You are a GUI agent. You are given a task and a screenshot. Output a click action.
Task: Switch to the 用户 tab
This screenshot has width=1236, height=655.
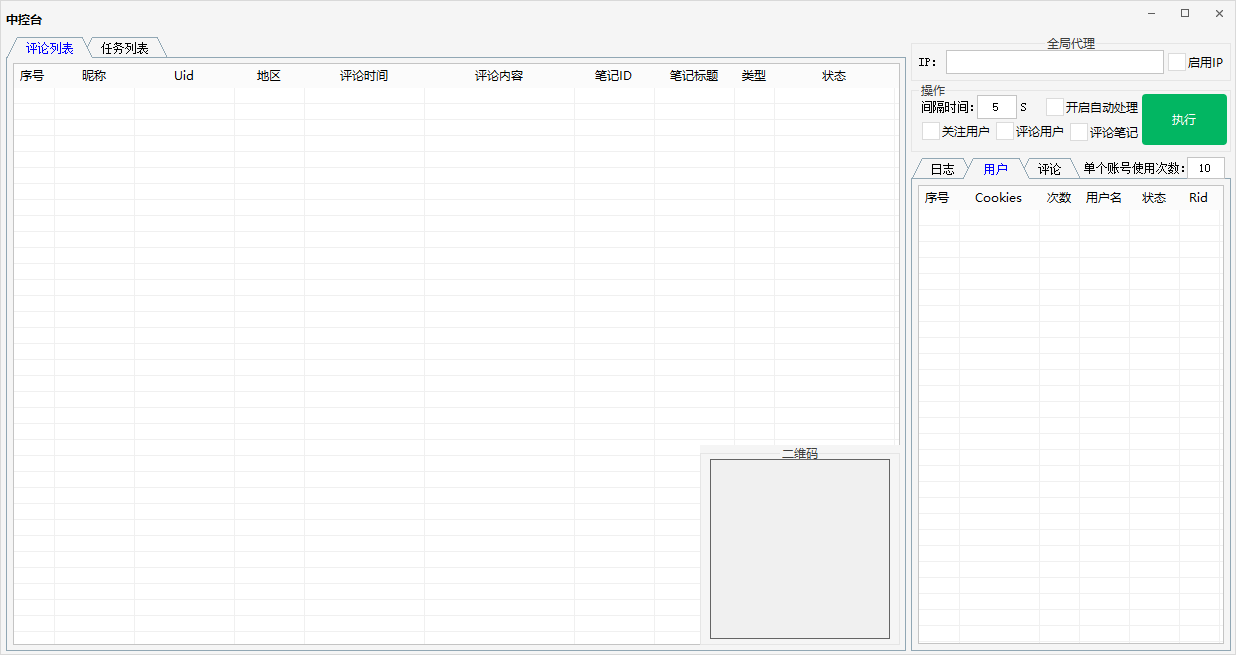coord(995,169)
